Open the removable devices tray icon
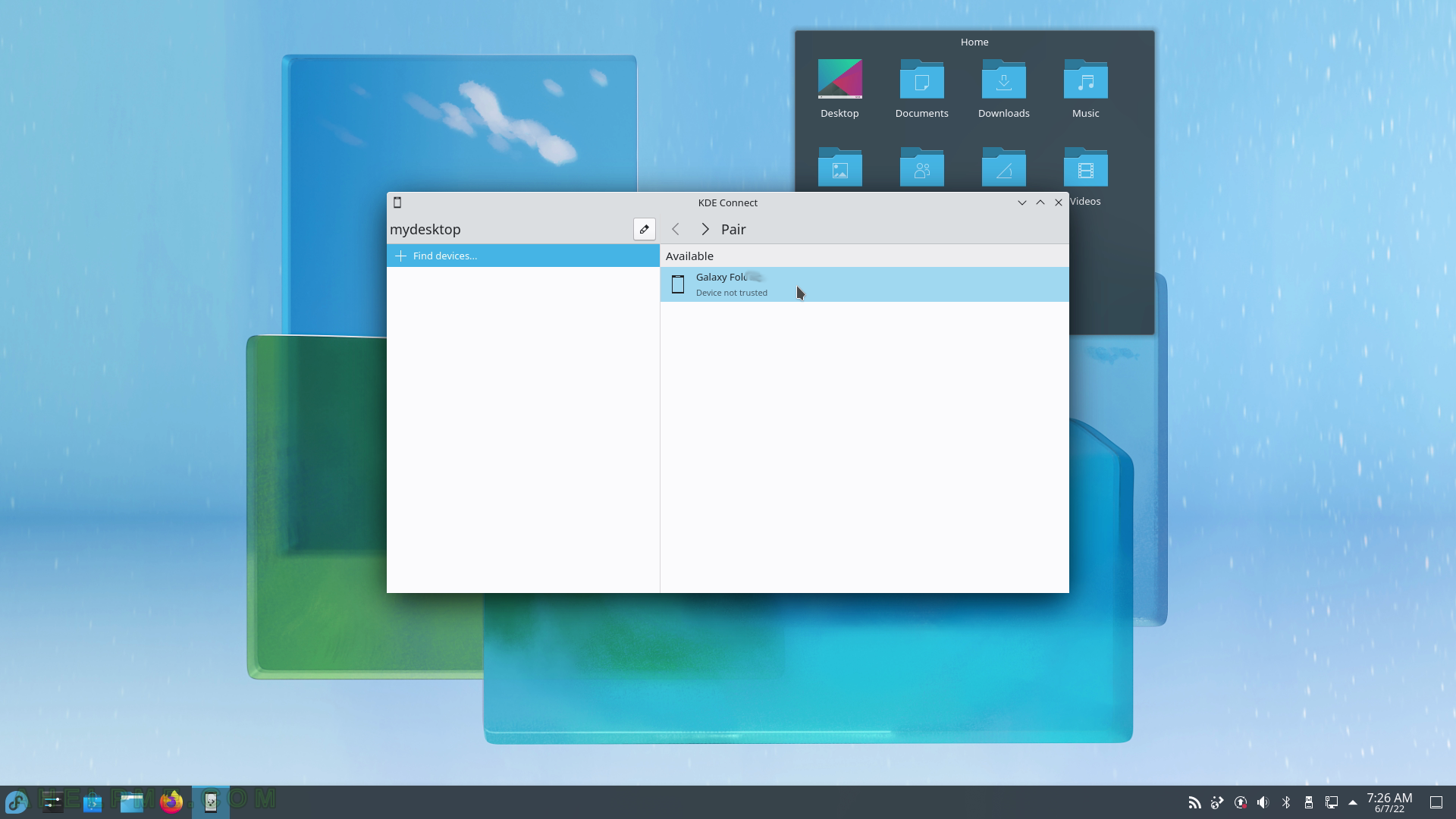 click(1308, 802)
